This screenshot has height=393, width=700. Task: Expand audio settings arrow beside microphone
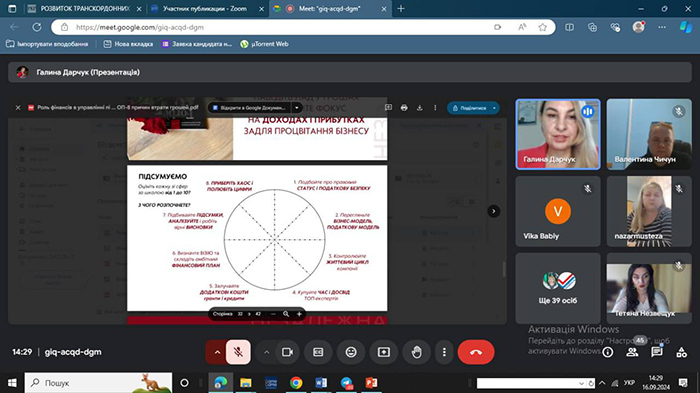pyautogui.click(x=217, y=352)
